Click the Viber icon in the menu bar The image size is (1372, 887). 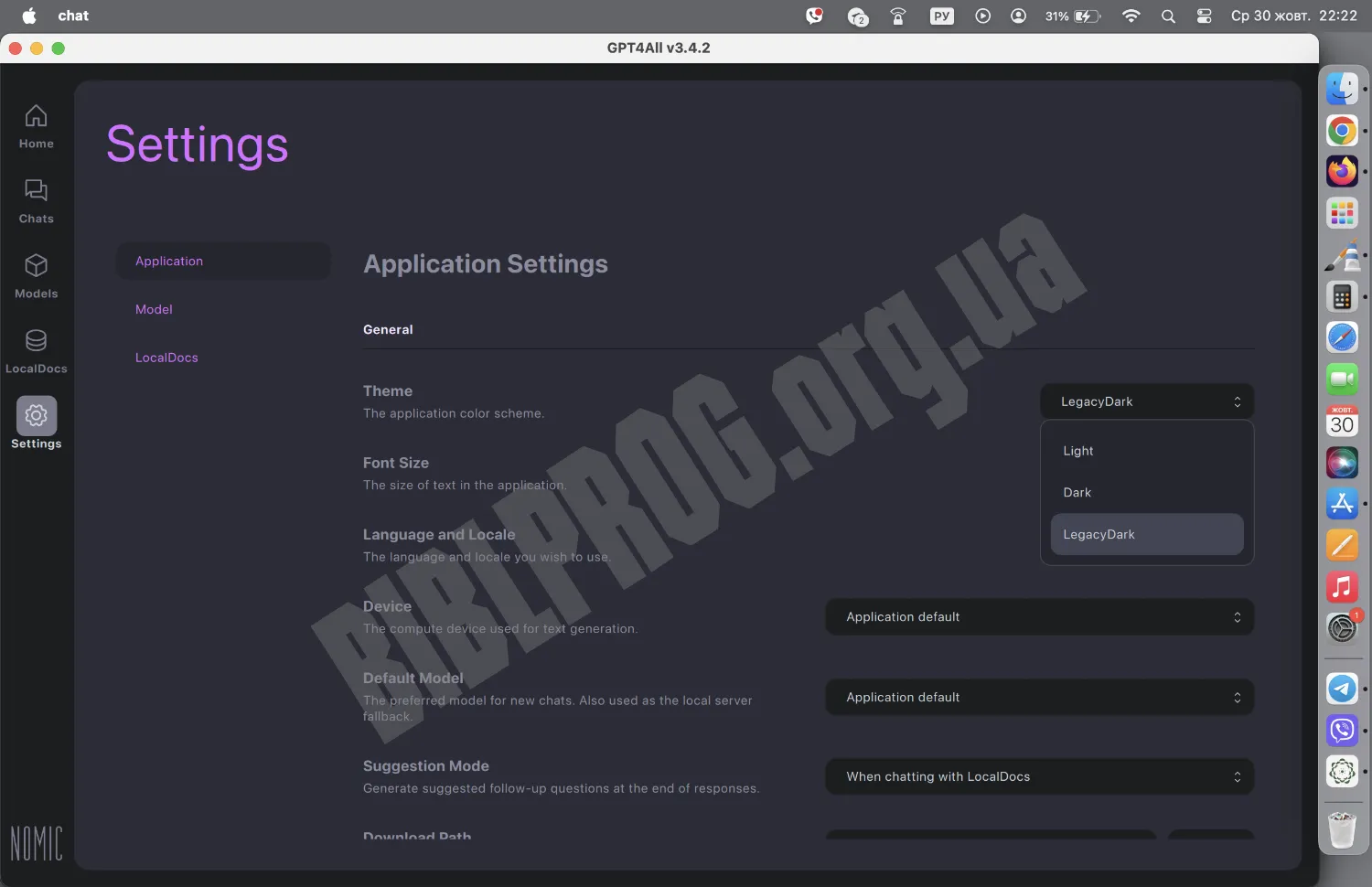814,16
